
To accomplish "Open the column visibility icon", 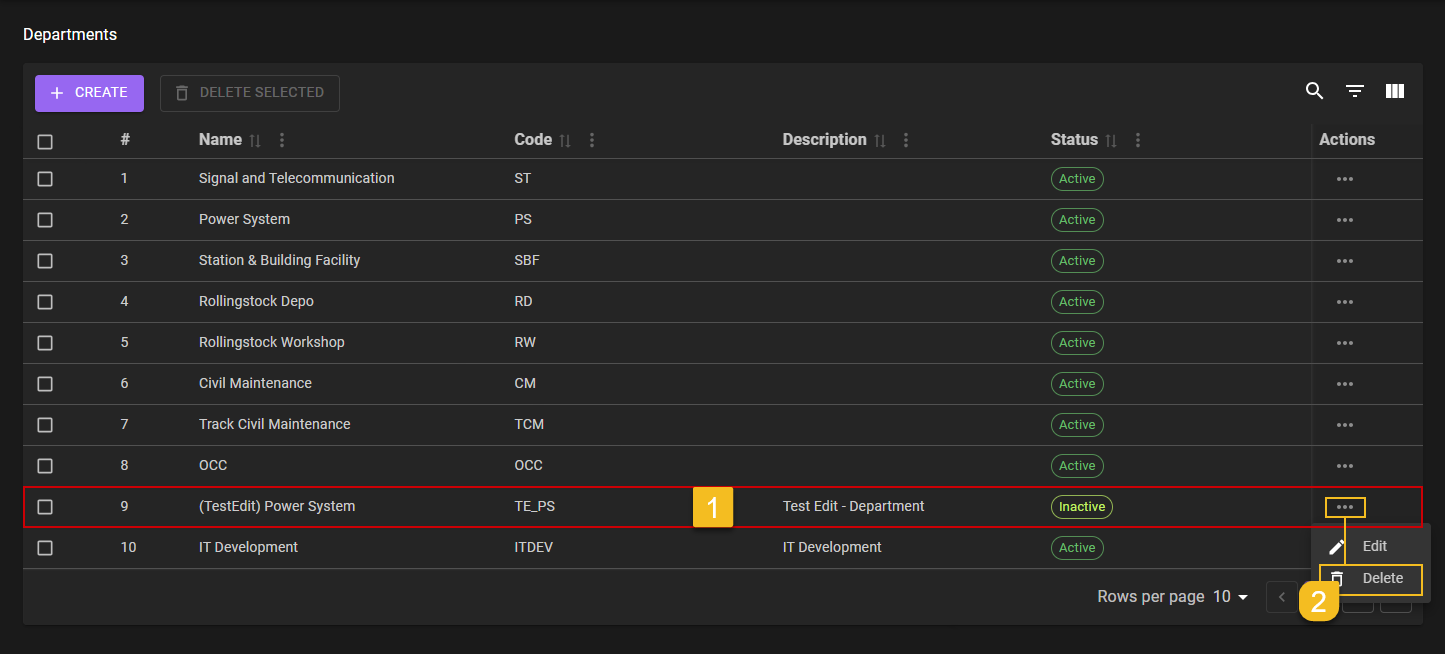I will 1395,91.
